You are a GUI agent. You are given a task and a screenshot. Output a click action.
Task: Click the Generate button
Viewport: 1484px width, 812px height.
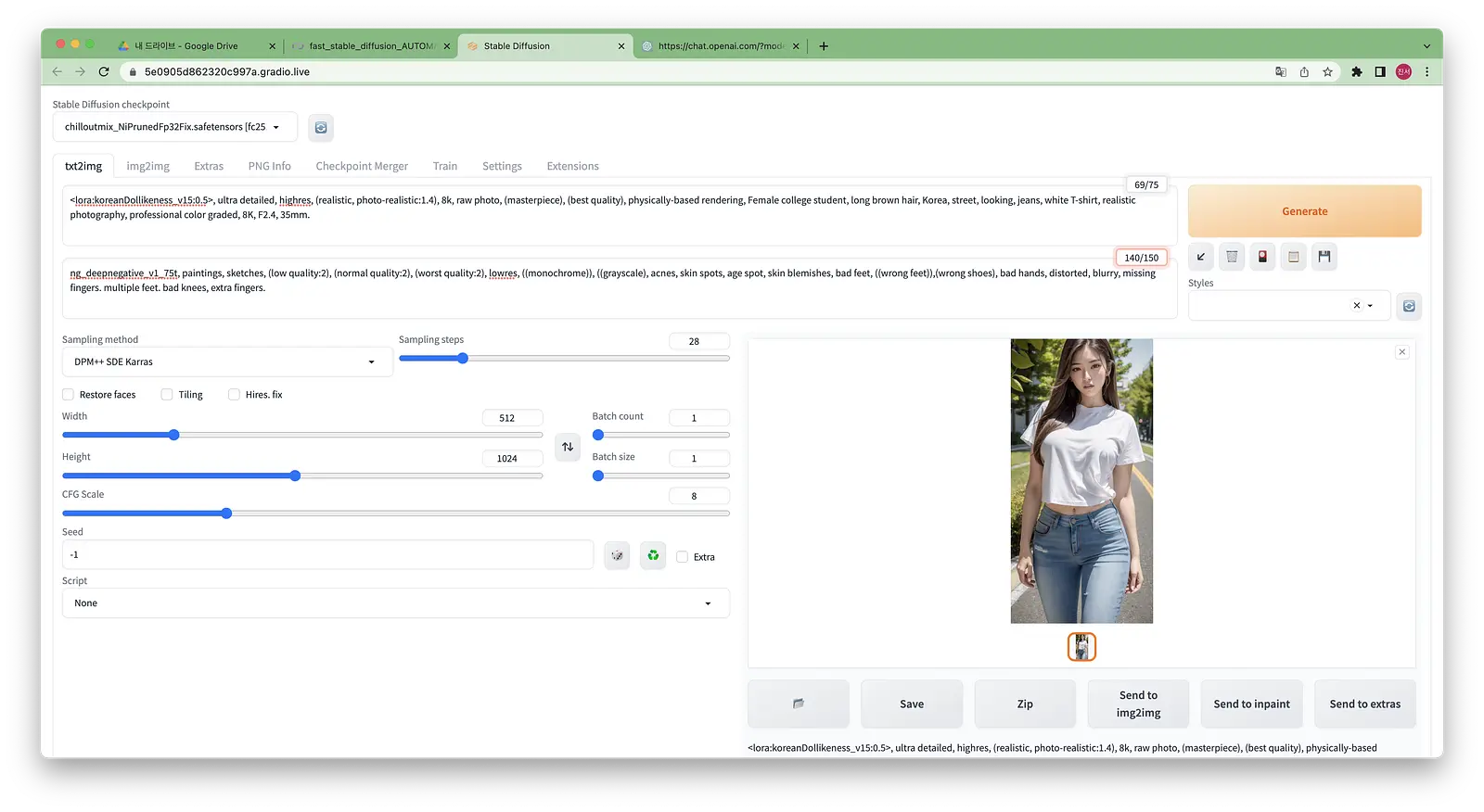(x=1305, y=211)
